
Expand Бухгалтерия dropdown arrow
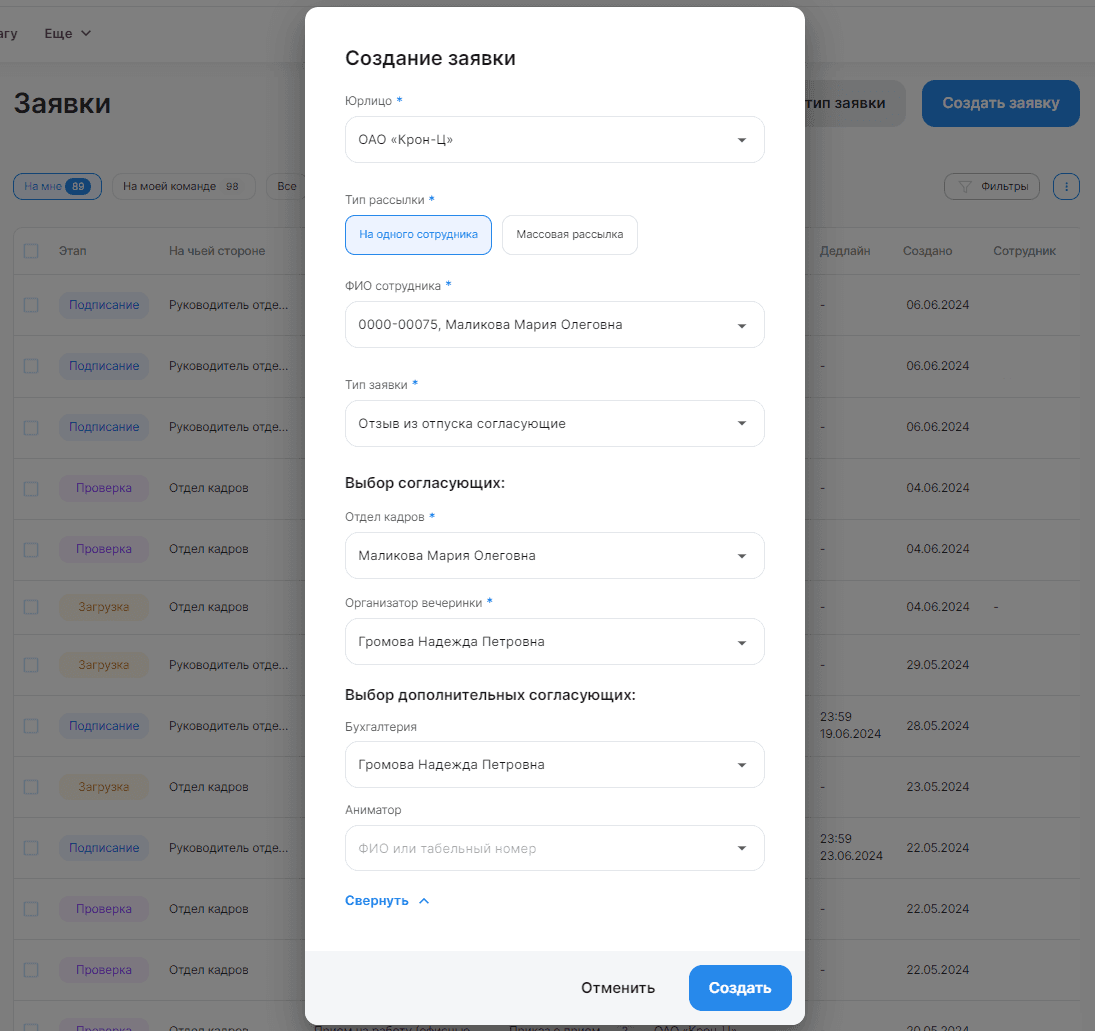(742, 765)
